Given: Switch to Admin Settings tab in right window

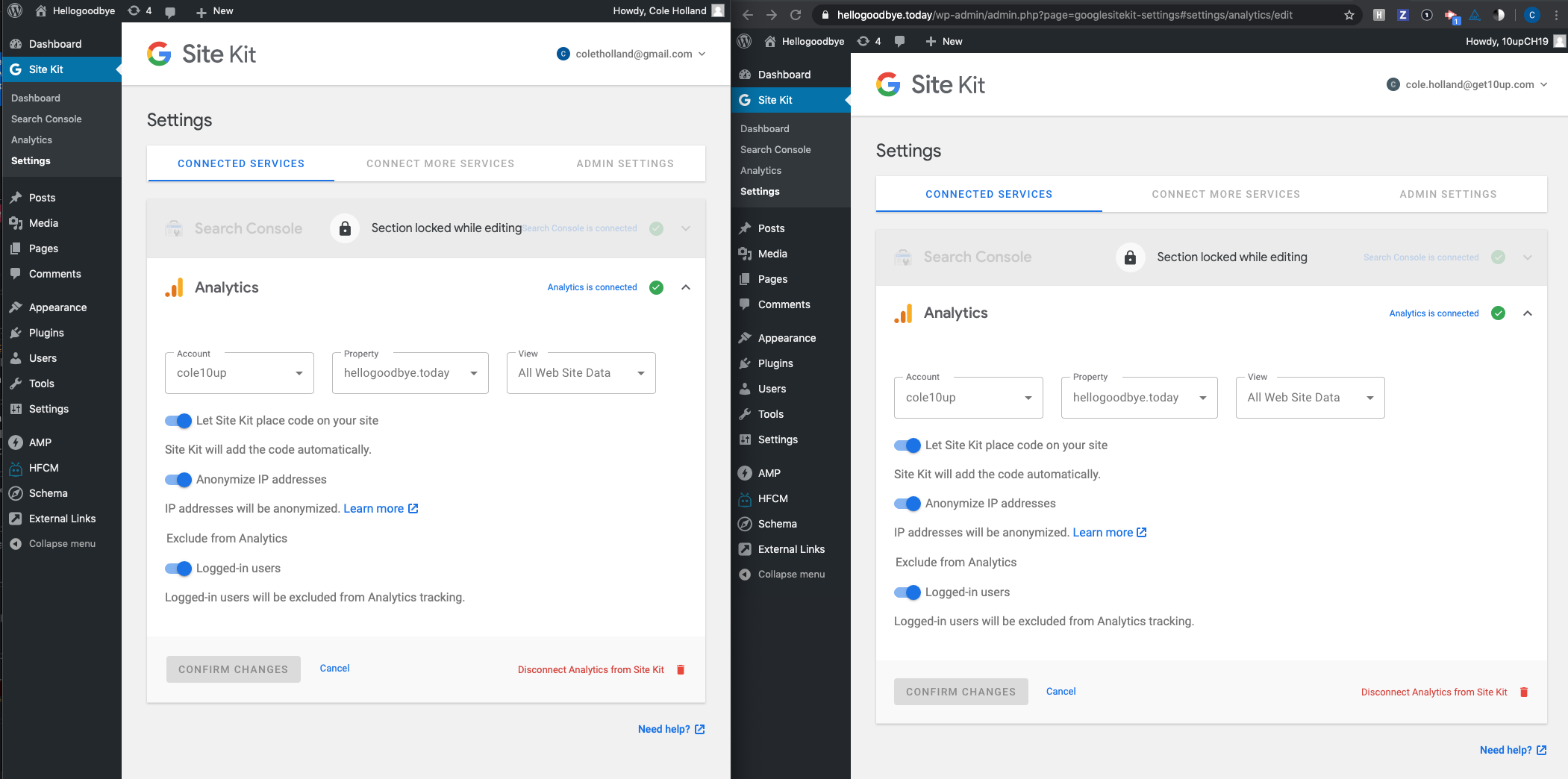Looking at the screenshot, I should (1448, 194).
